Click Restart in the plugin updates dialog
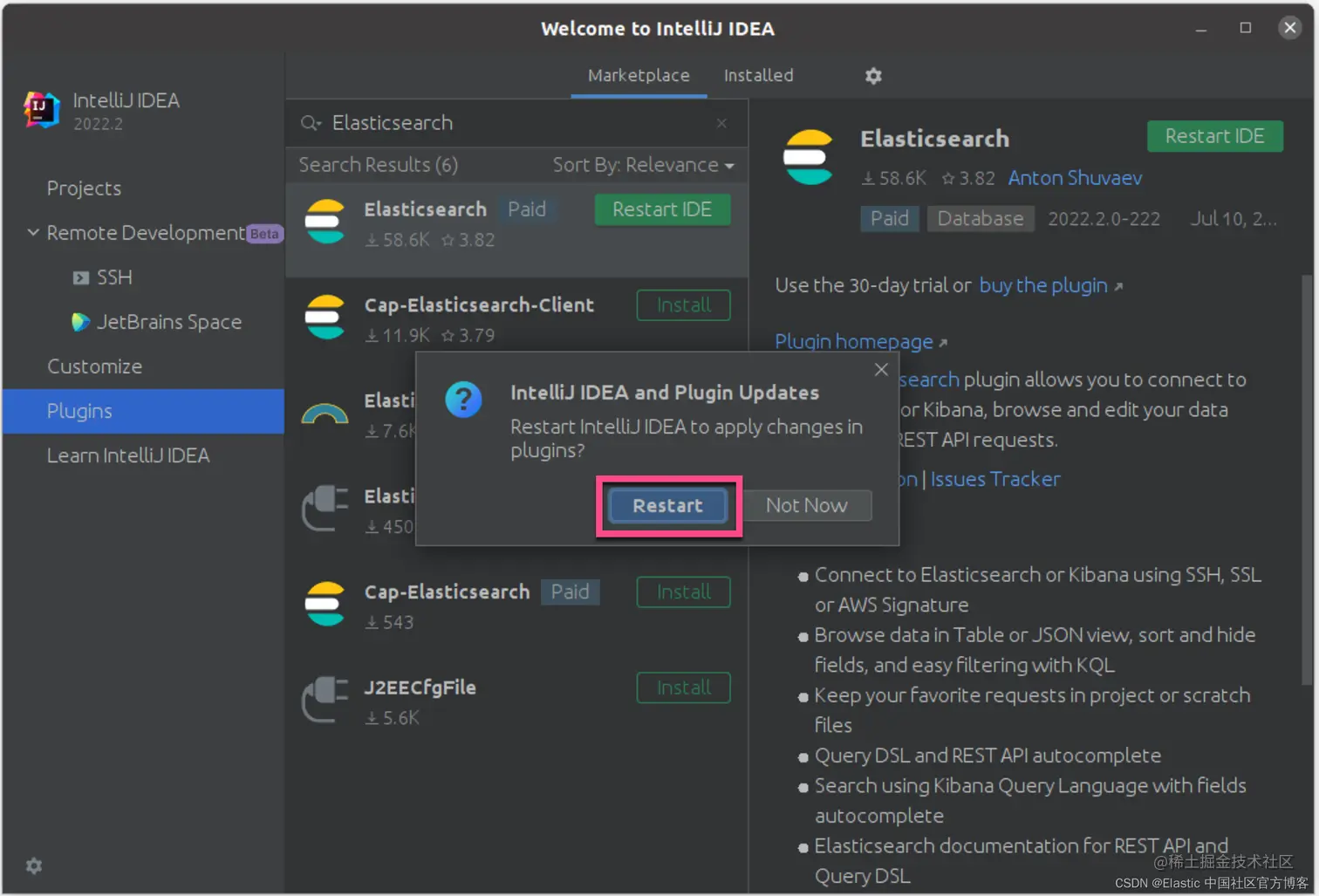This screenshot has width=1319, height=896. coord(666,506)
